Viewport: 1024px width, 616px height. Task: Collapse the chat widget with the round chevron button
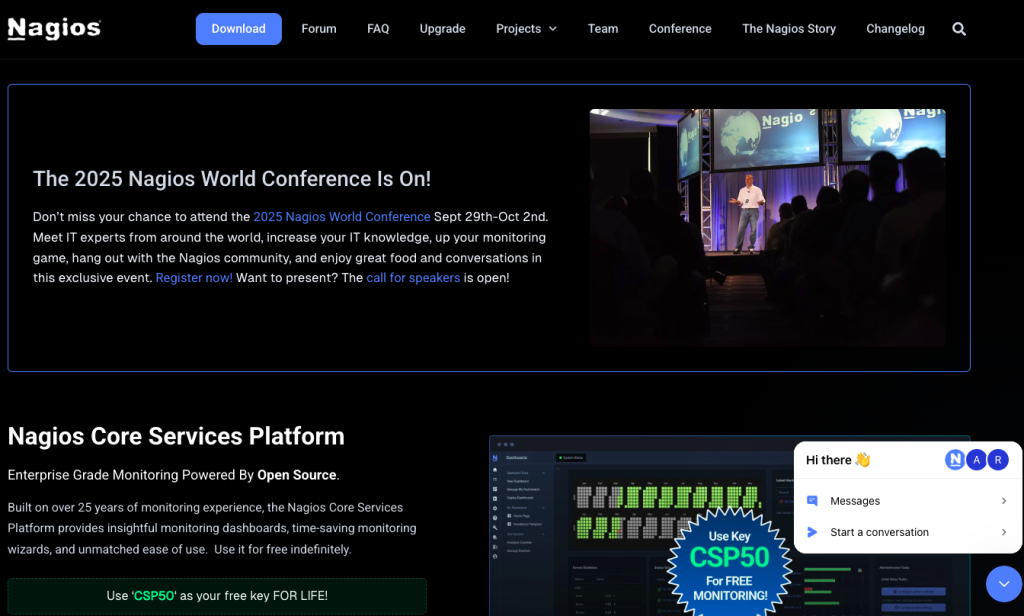tap(1004, 583)
